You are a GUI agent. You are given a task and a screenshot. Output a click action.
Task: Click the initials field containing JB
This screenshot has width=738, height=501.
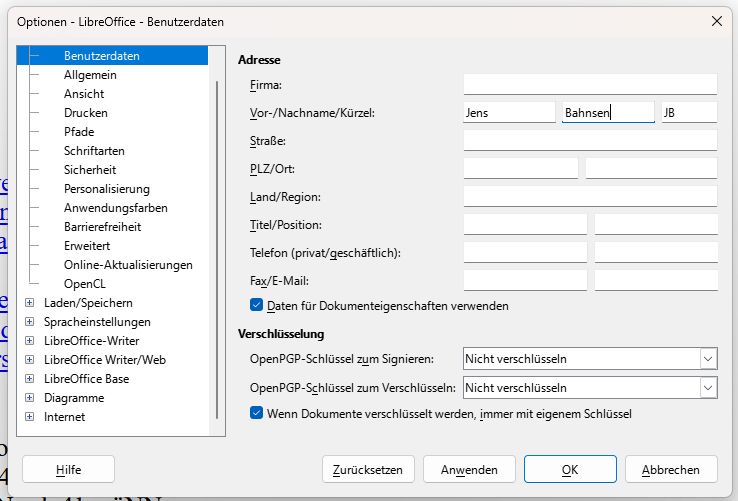click(690, 113)
